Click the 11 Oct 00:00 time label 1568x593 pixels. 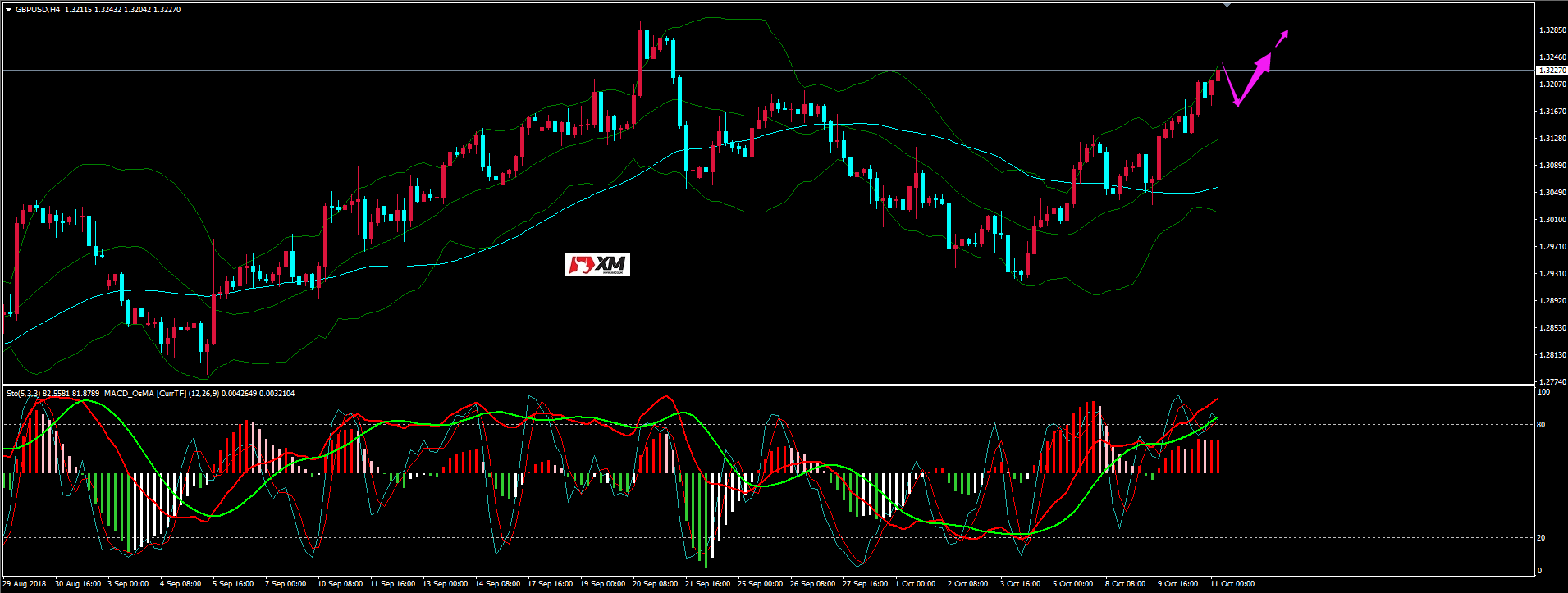1232,584
